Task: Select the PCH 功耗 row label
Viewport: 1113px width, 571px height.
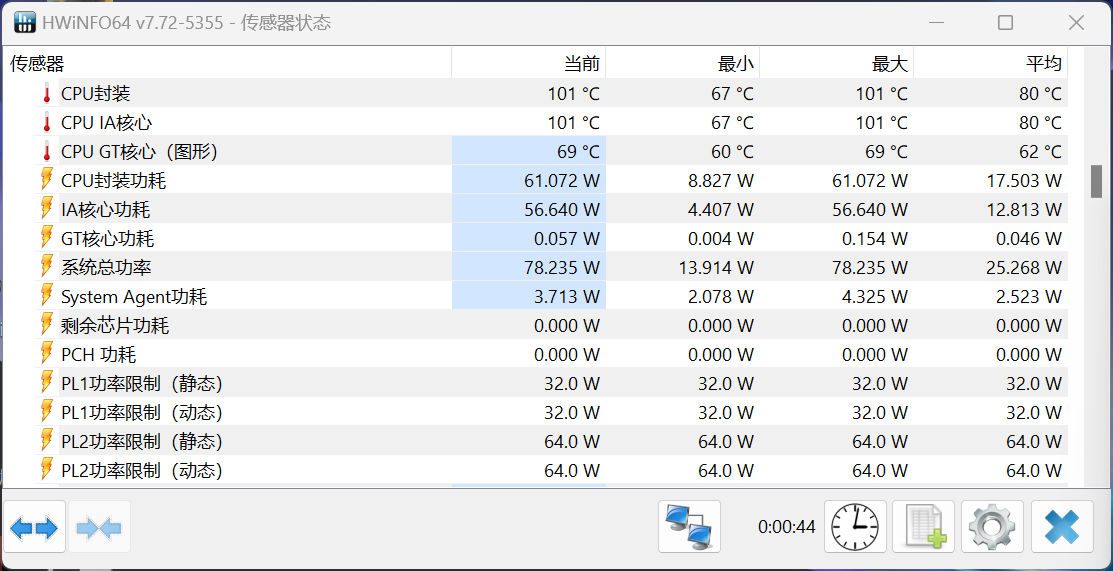Action: (99, 354)
